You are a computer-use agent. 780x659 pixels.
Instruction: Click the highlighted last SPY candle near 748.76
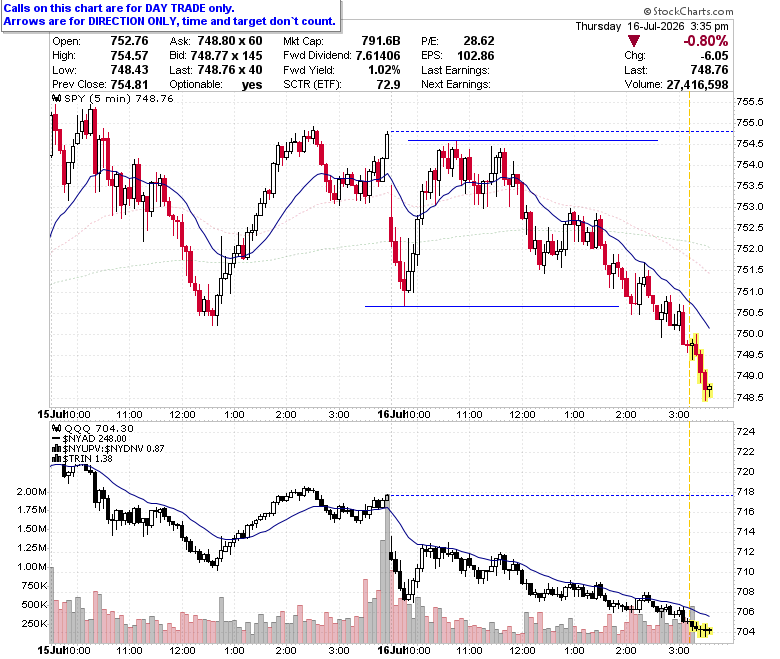tap(709, 388)
